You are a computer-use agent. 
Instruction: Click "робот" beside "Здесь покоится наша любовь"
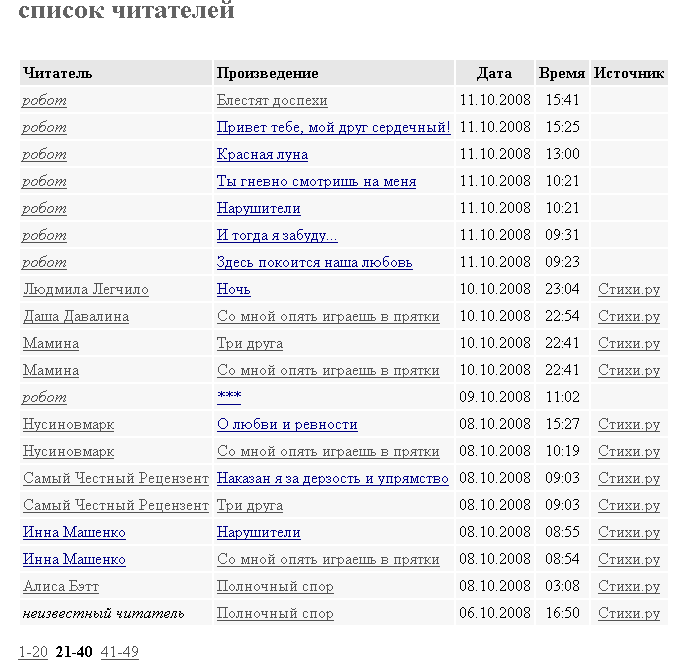click(44, 262)
